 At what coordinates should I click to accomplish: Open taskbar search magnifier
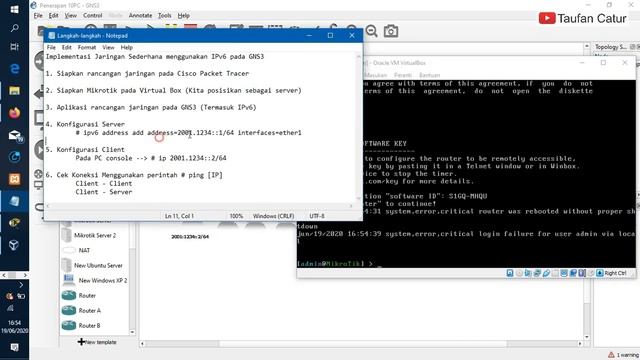(14, 28)
